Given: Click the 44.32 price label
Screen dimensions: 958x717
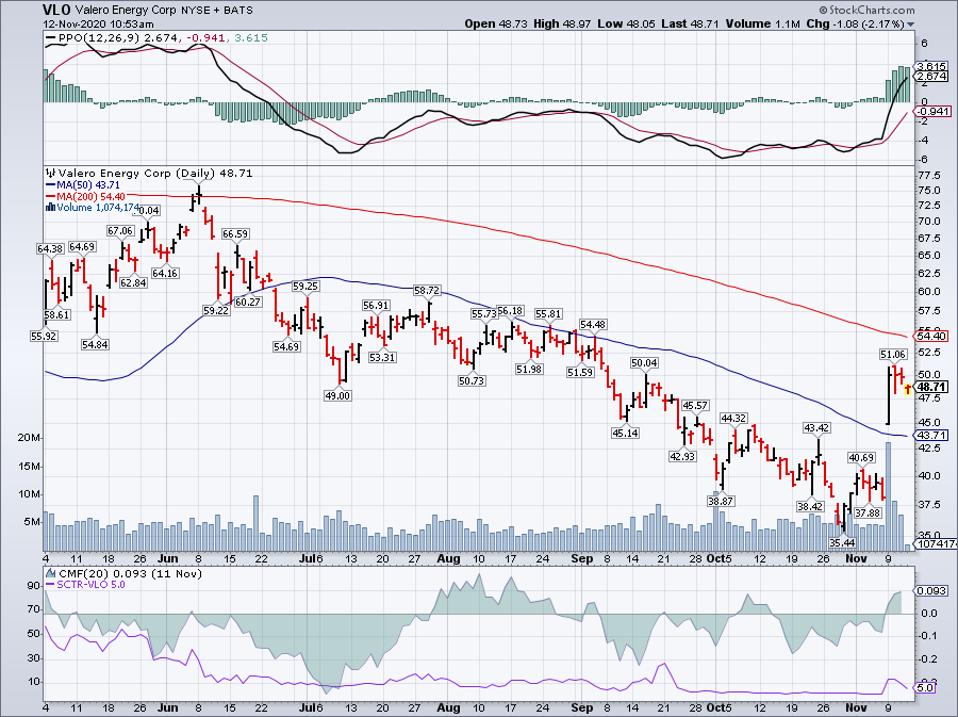Looking at the screenshot, I should pyautogui.click(x=734, y=418).
